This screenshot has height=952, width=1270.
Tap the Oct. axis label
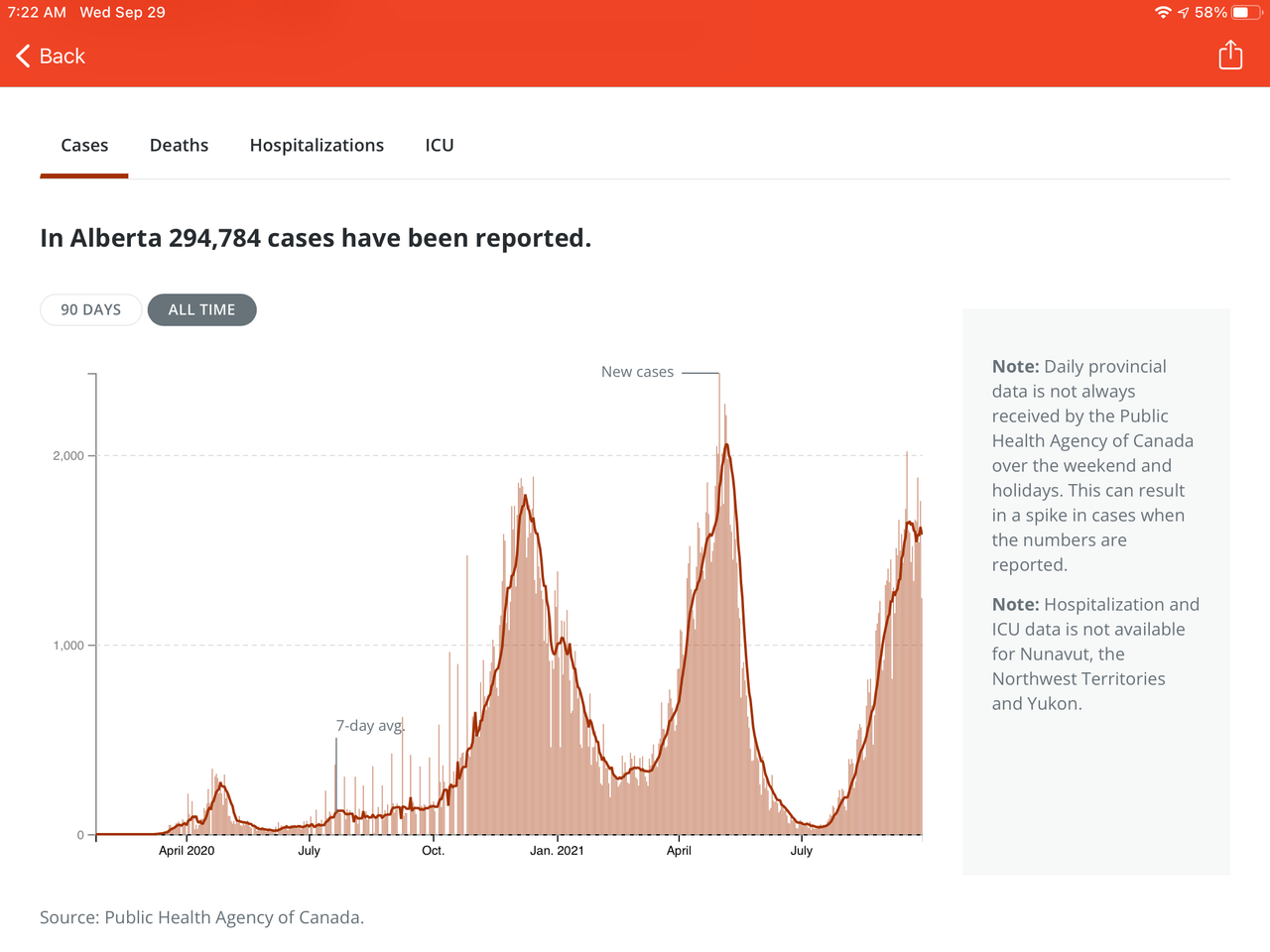pos(433,851)
